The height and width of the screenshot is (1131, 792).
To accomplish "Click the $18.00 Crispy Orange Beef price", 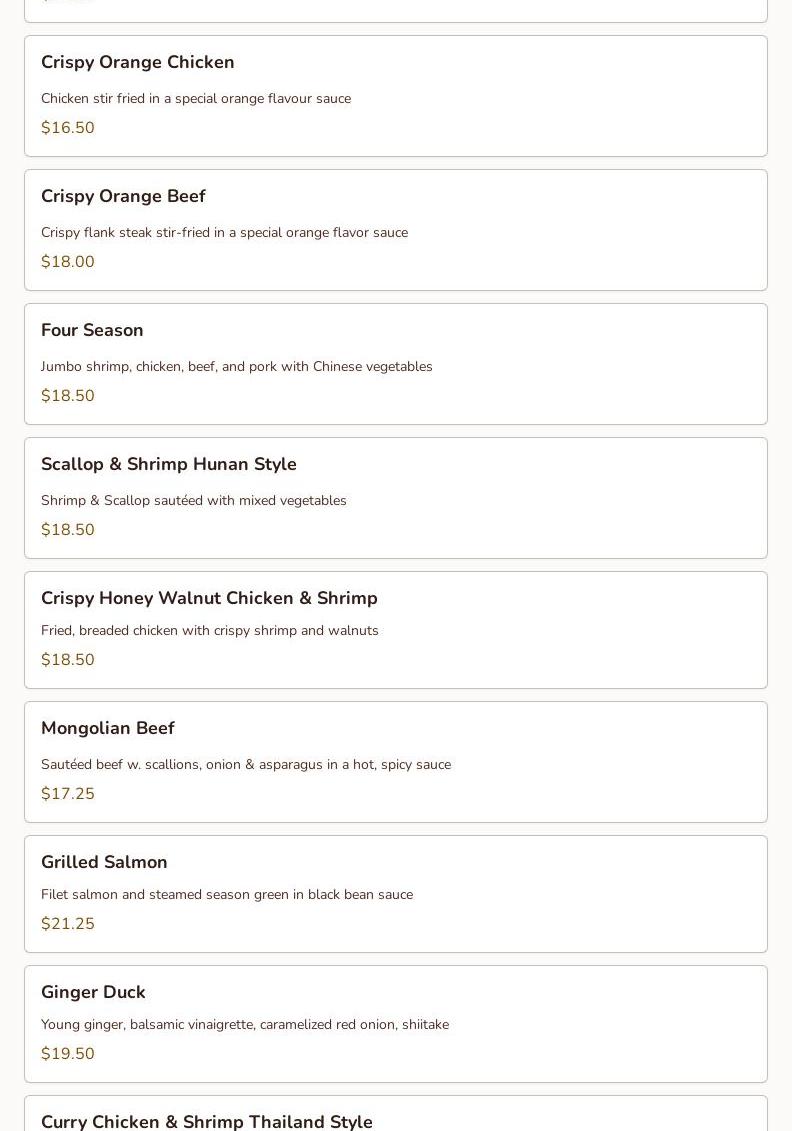I will (68, 262).
